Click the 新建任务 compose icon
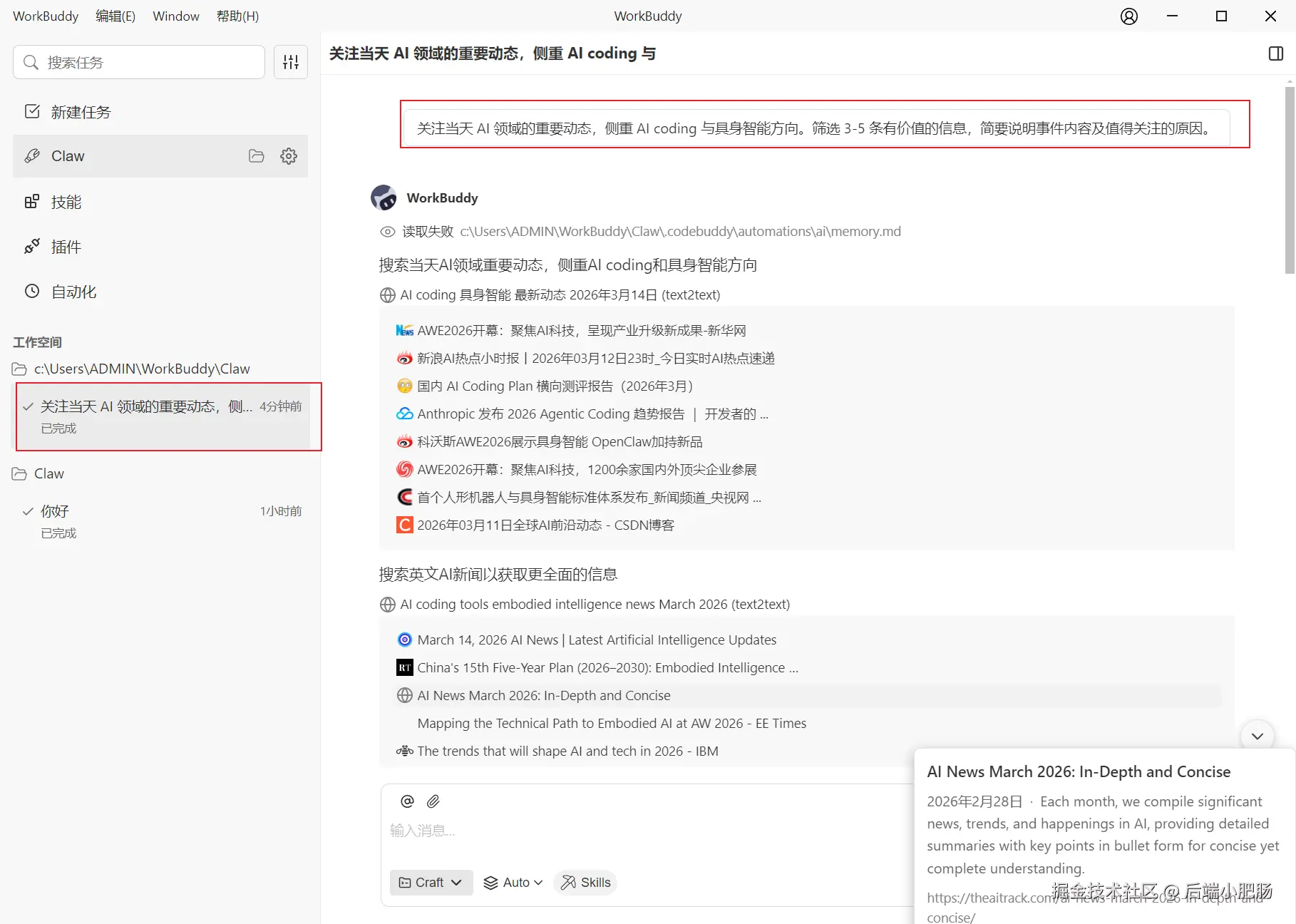The image size is (1296, 924). pos(32,111)
